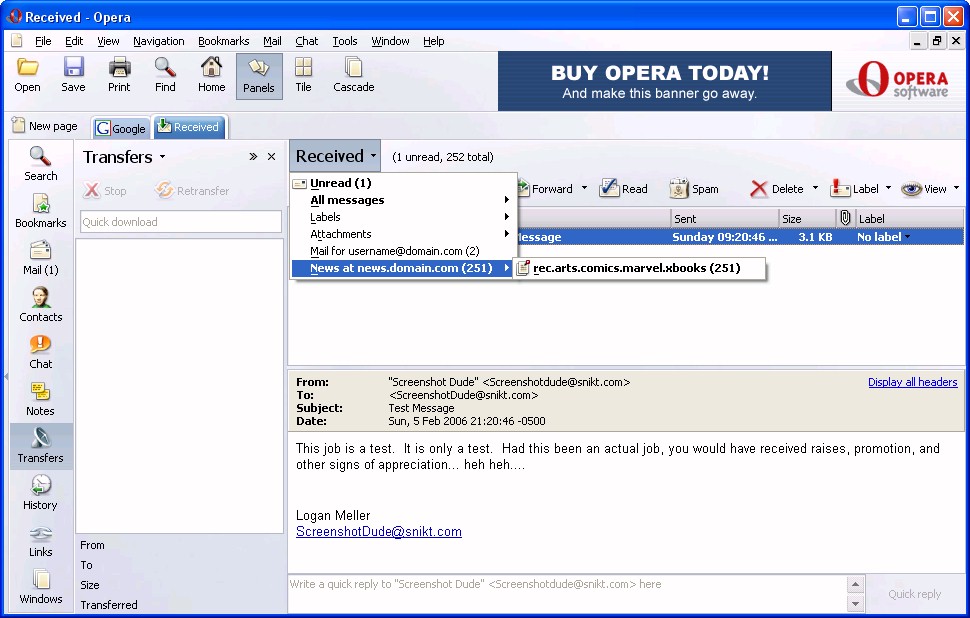This screenshot has width=970, height=618.
Task: Select the Transfers panel icon
Action: [40, 439]
